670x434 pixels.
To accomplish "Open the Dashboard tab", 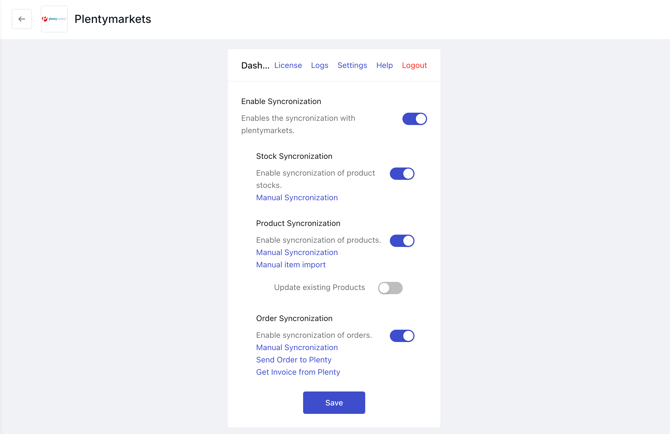I will pos(255,65).
